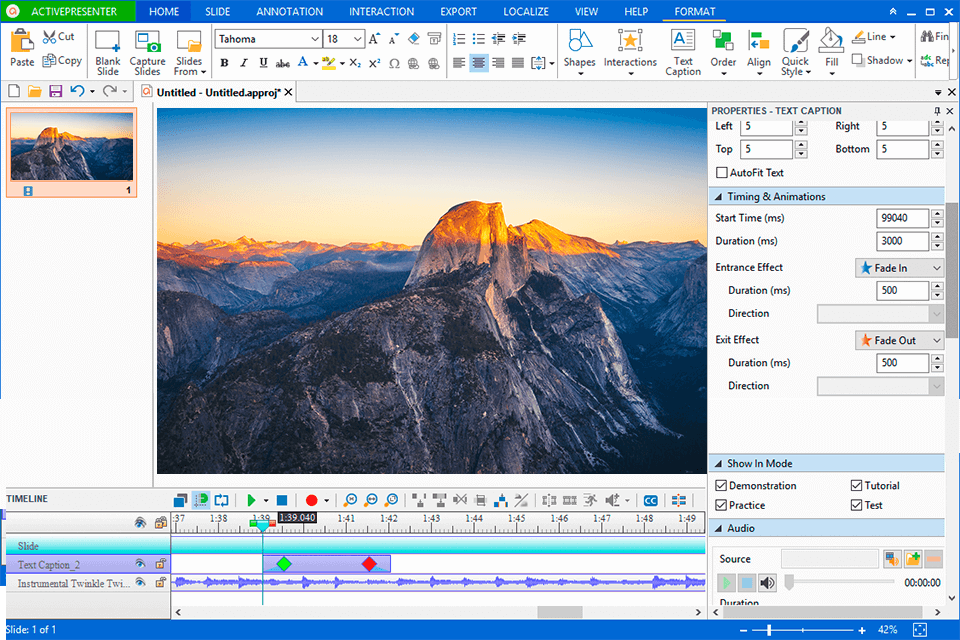The height and width of the screenshot is (640, 960).
Task: Click the Underline formatting icon
Action: pyautogui.click(x=263, y=62)
